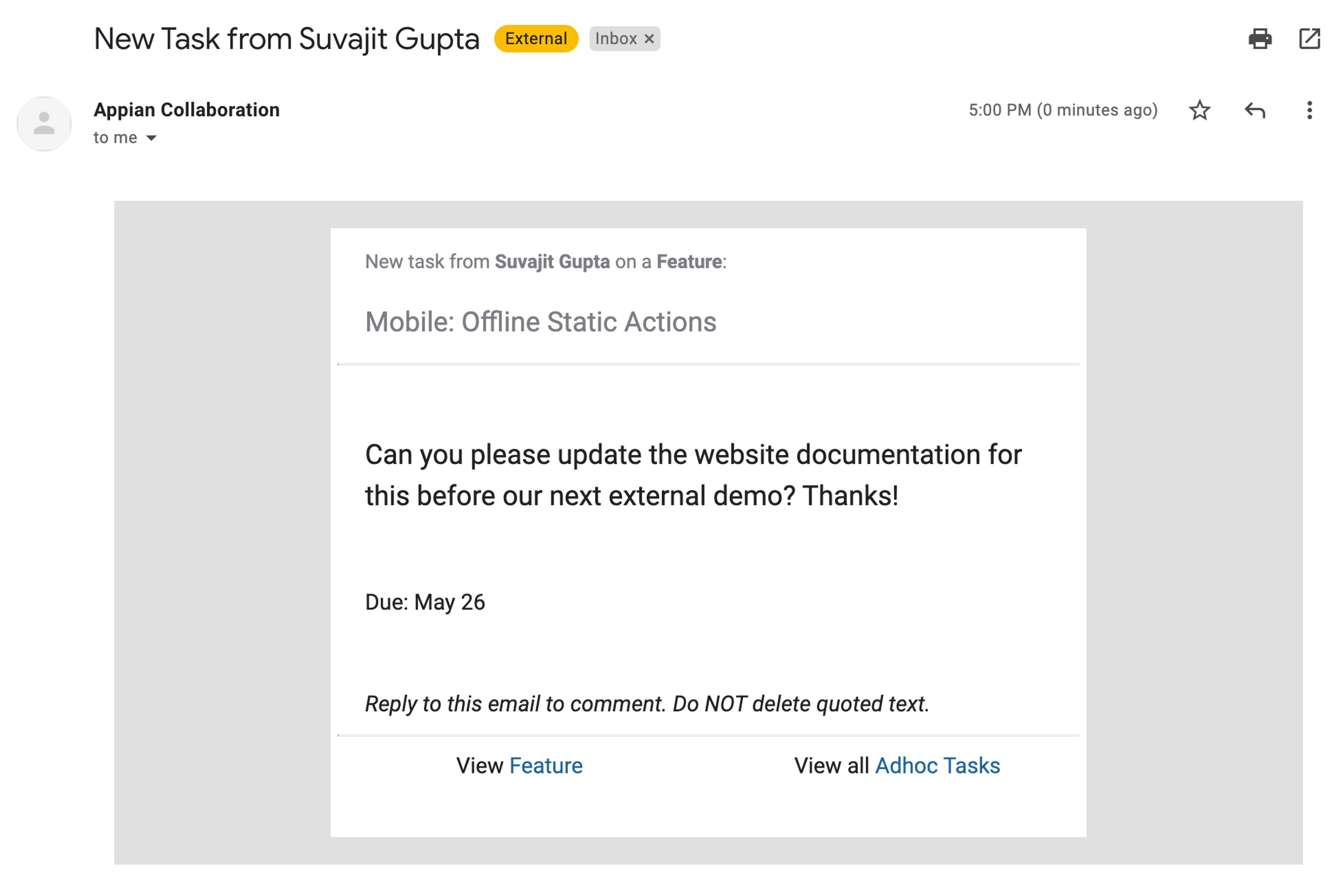The height and width of the screenshot is (896, 1333).
Task: Click the Inbox label text
Action: click(x=615, y=38)
